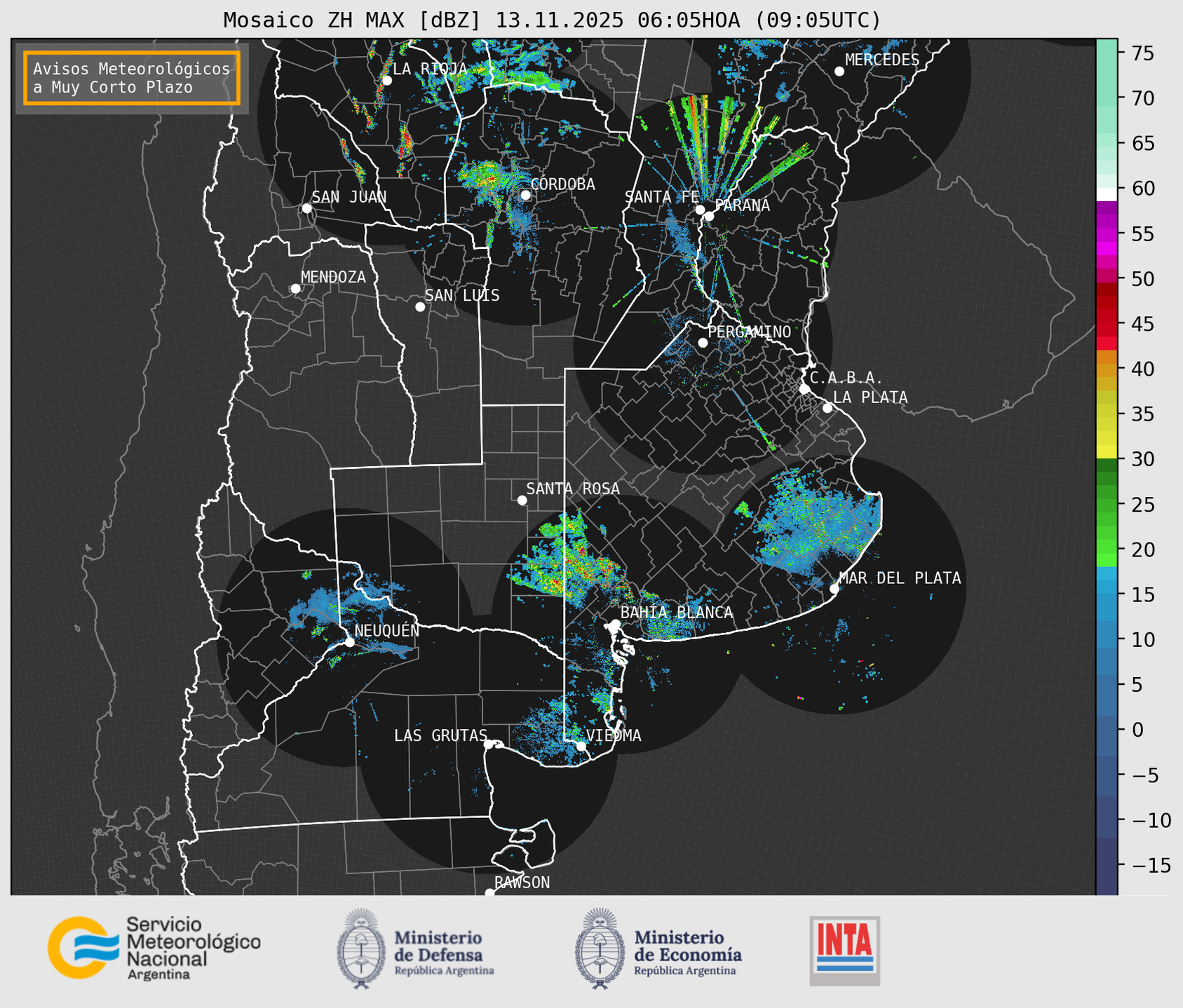
Task: Click the 20 tick label on colorbar
Action: coord(1142,550)
